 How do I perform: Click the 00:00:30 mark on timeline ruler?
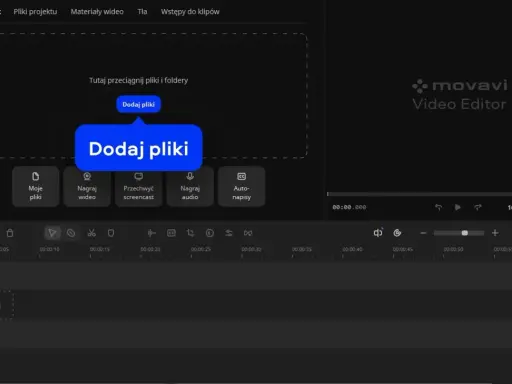(x=251, y=249)
